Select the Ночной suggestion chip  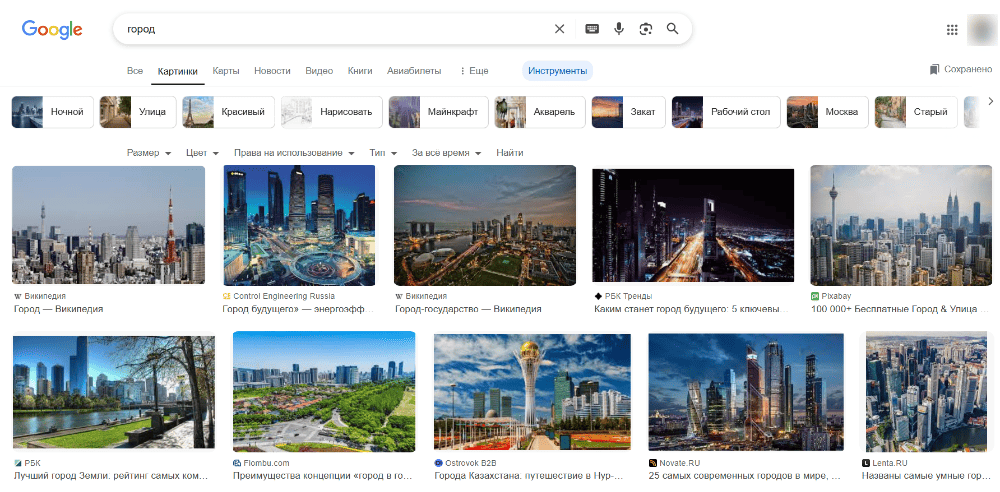click(53, 112)
